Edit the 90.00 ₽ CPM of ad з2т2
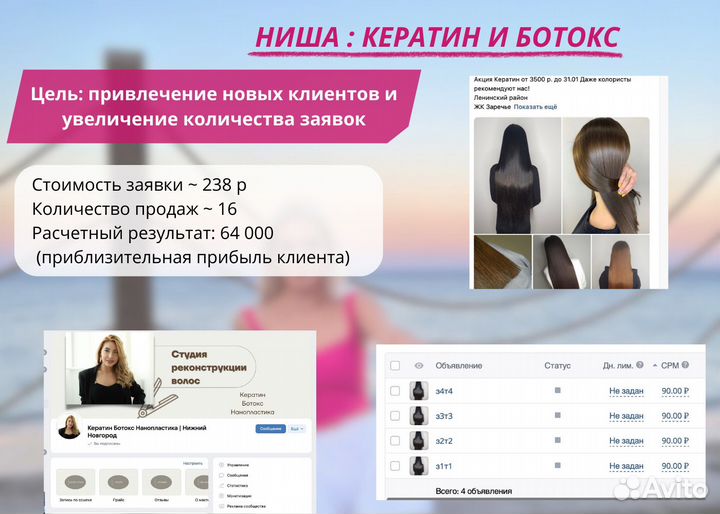The height and width of the screenshot is (514, 720). (x=675, y=441)
